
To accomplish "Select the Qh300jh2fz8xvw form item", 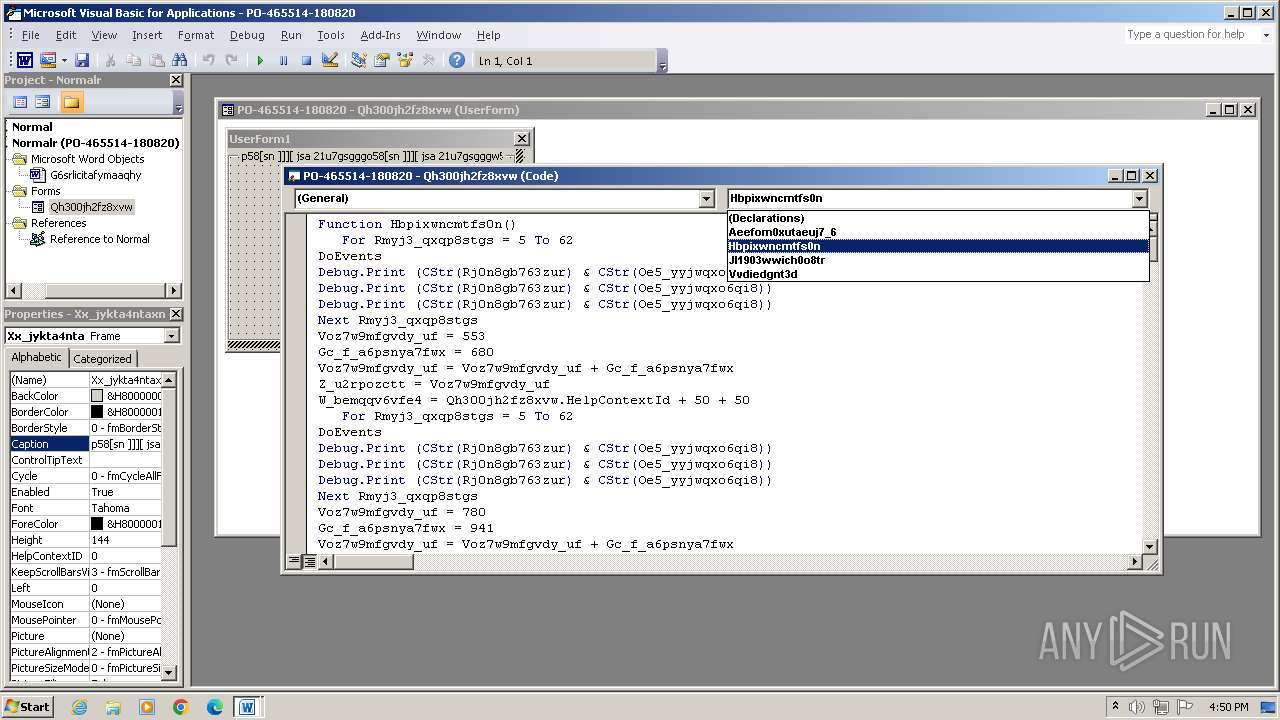I will [91, 207].
